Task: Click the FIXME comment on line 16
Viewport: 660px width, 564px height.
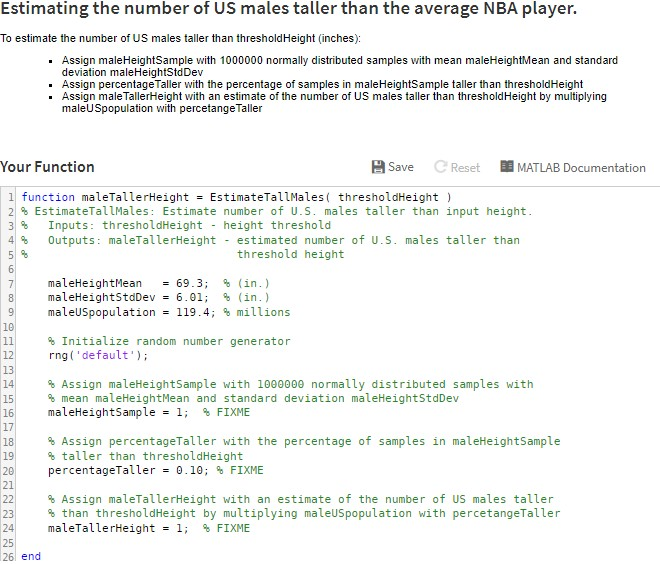Action: 226,412
